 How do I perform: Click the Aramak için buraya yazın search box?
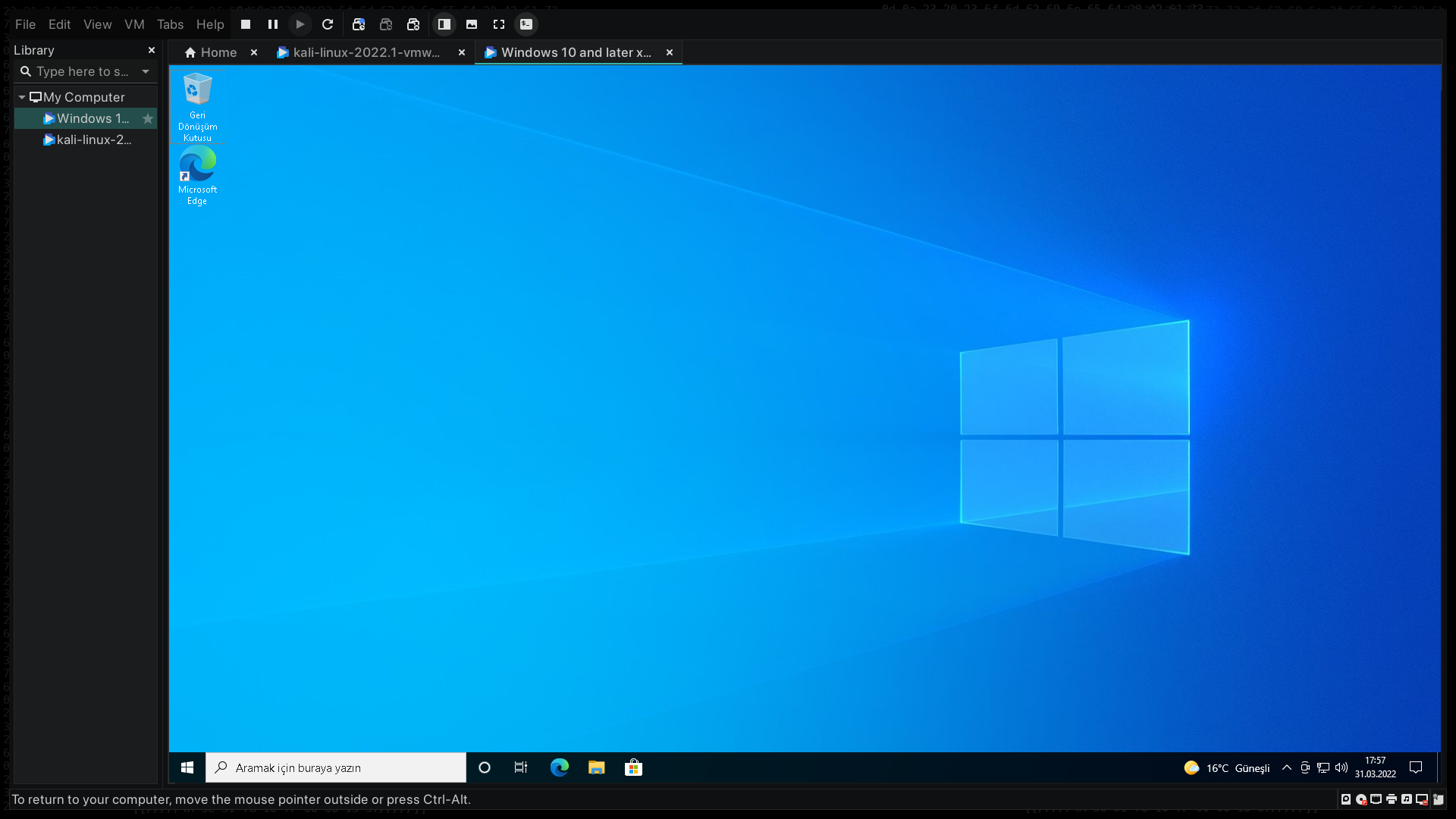coord(335,767)
